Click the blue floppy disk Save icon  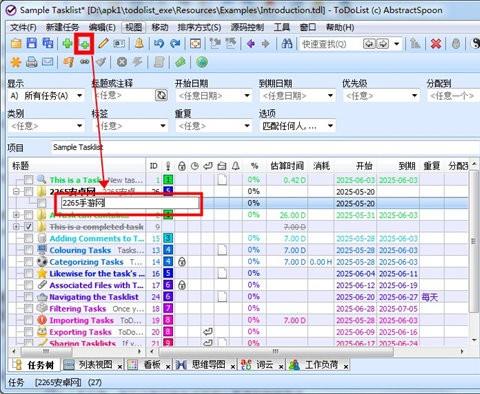(x=32, y=44)
